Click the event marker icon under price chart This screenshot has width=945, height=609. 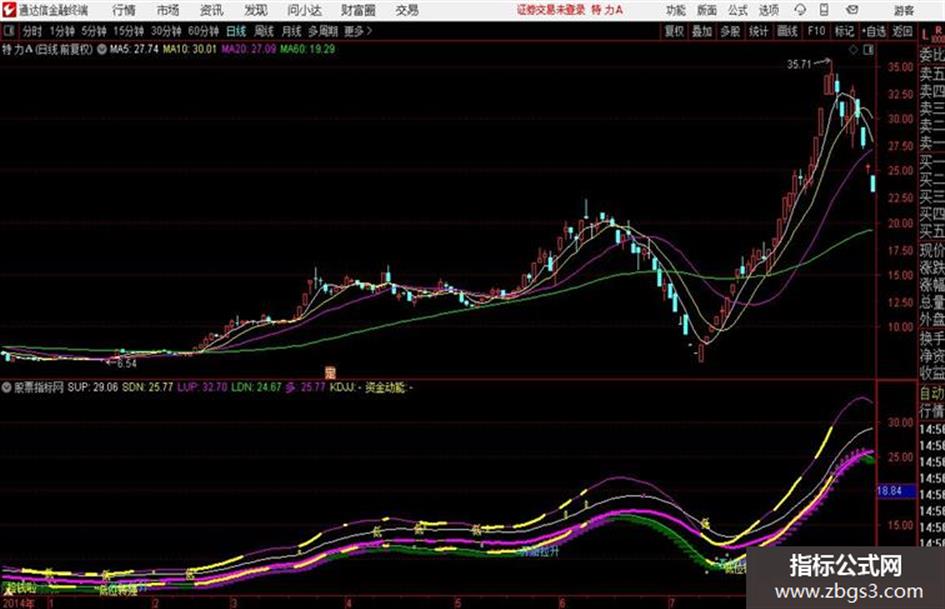(330, 372)
